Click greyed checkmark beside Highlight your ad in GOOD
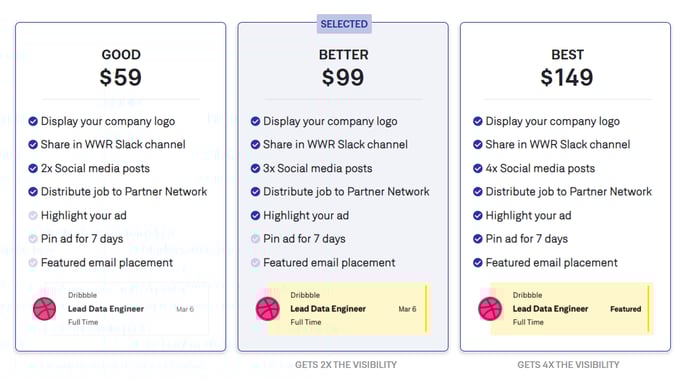Screen dimensions: 688x379 click(33, 215)
